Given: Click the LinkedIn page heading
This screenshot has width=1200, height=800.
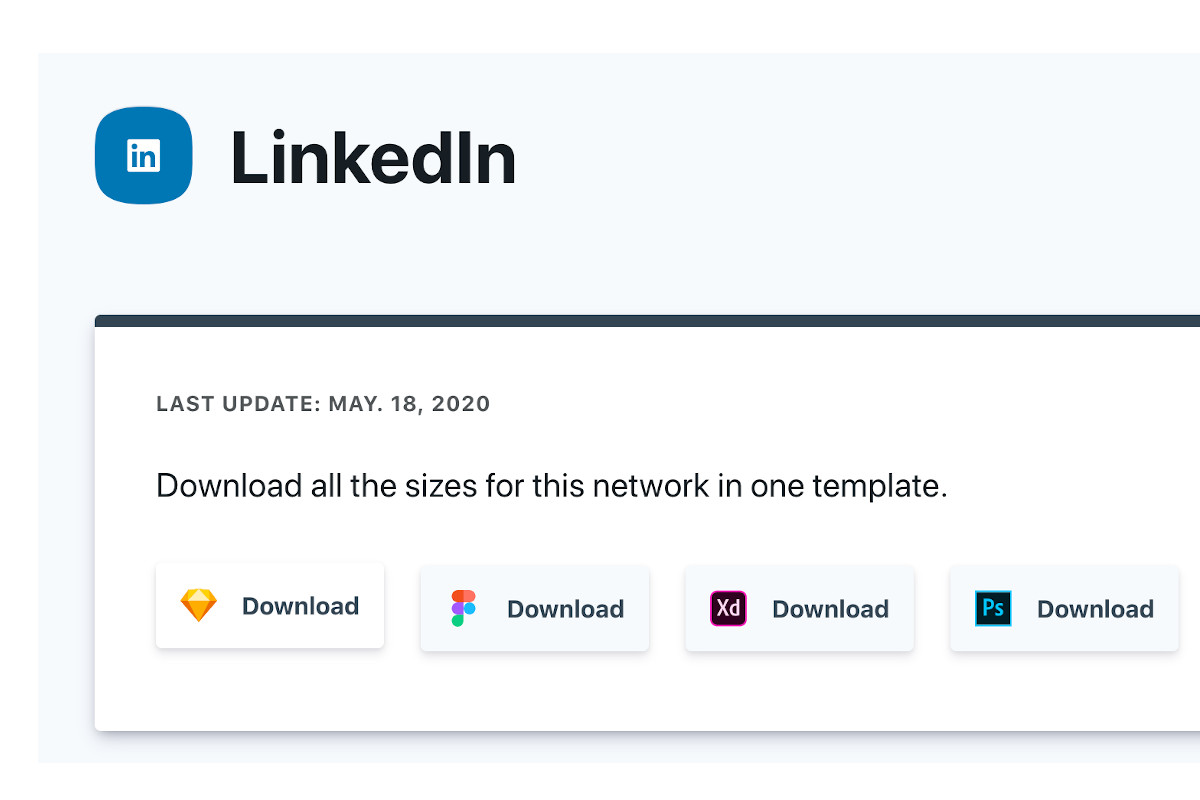Looking at the screenshot, I should pyautogui.click(x=373, y=158).
